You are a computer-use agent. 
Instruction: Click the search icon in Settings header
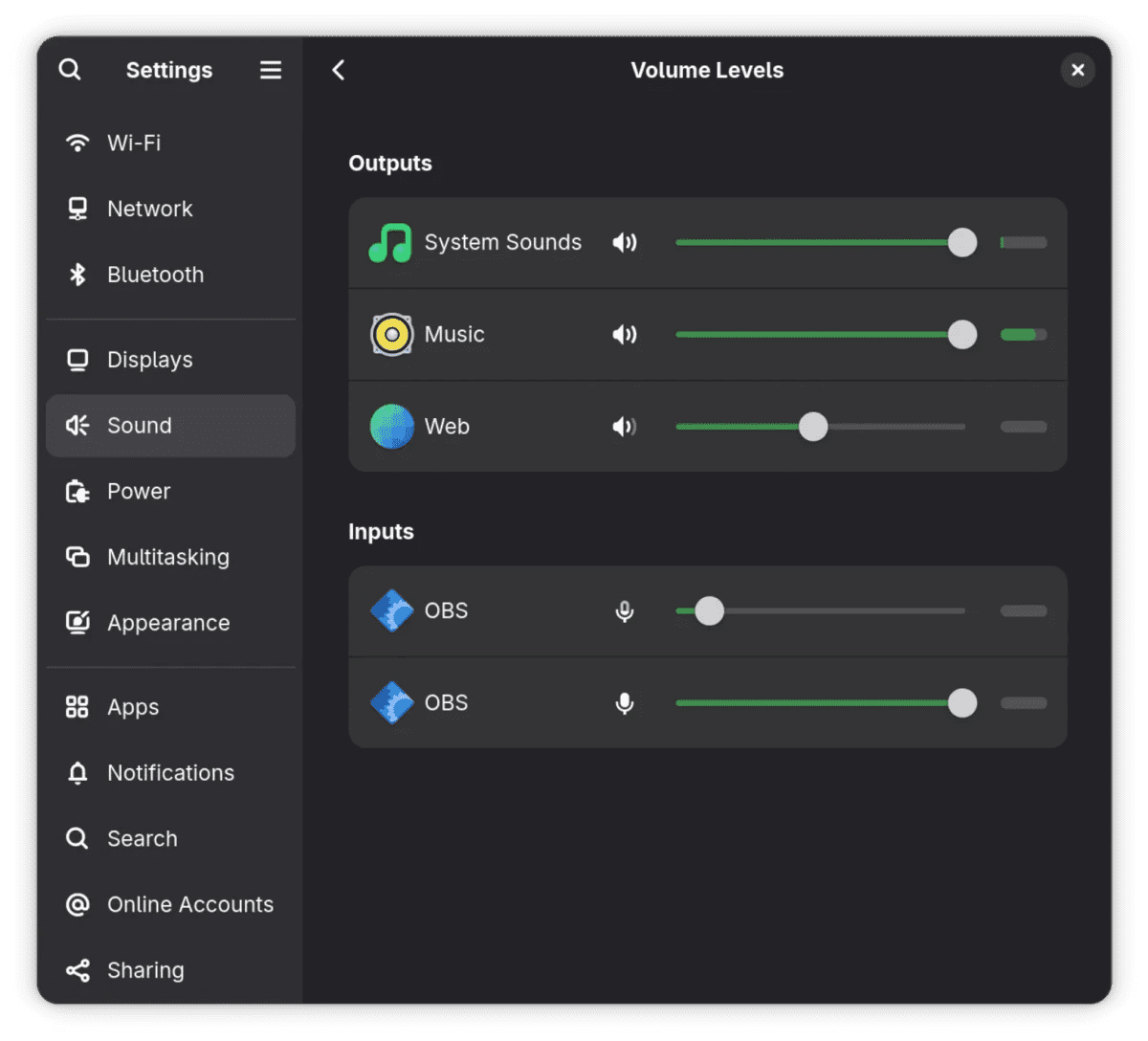[x=70, y=70]
